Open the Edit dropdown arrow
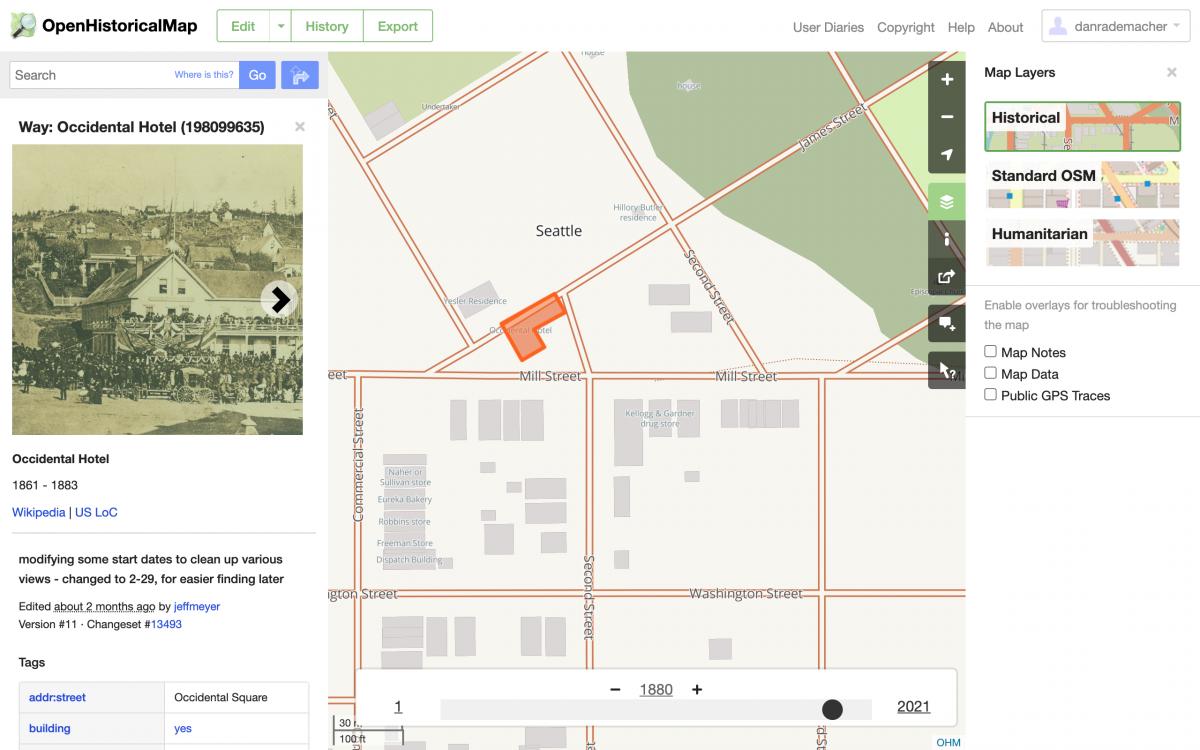The width and height of the screenshot is (1200, 750). click(281, 26)
